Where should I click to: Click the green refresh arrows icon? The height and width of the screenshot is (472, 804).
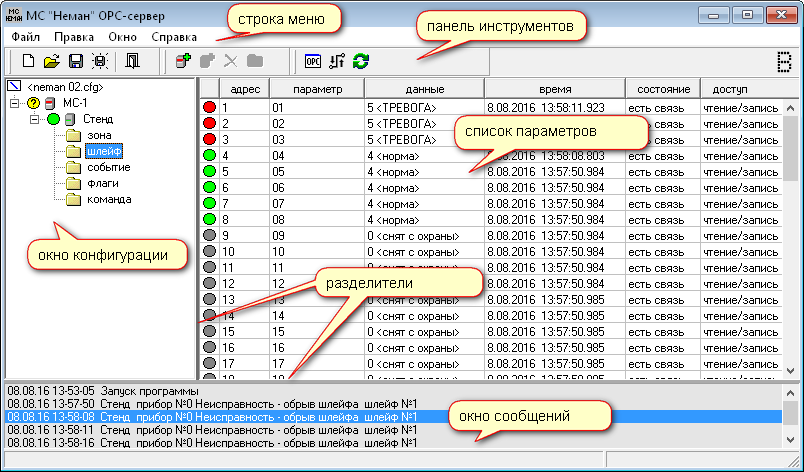pyautogui.click(x=361, y=61)
